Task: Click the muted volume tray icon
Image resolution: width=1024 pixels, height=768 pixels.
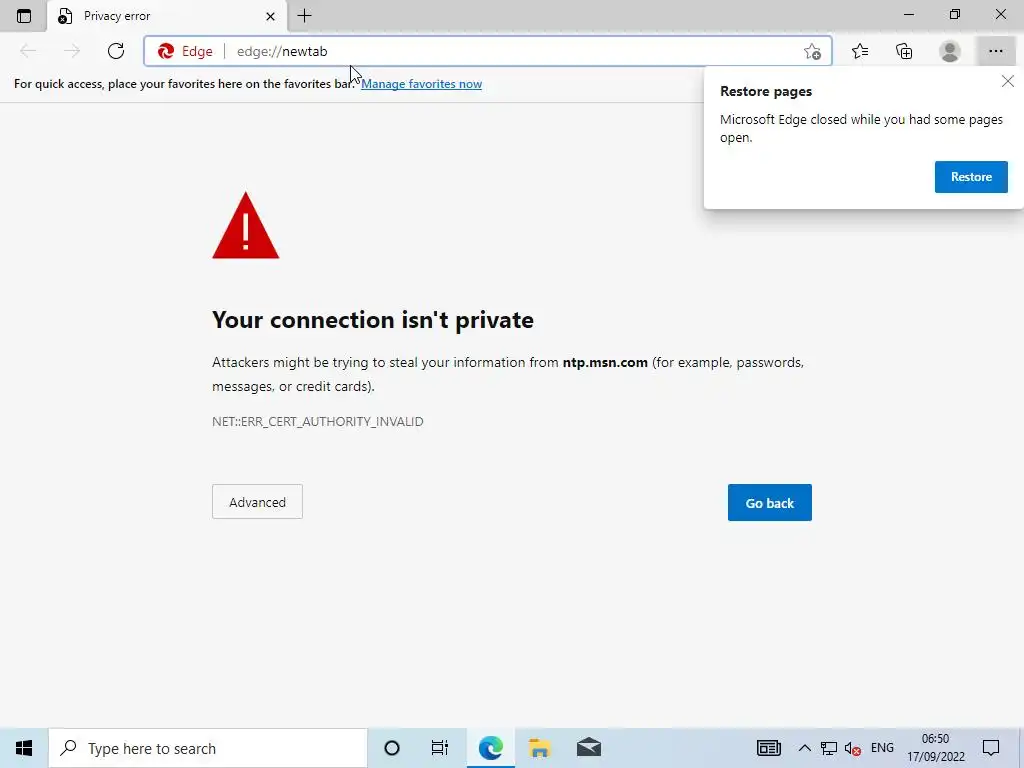Action: pyautogui.click(x=852, y=748)
